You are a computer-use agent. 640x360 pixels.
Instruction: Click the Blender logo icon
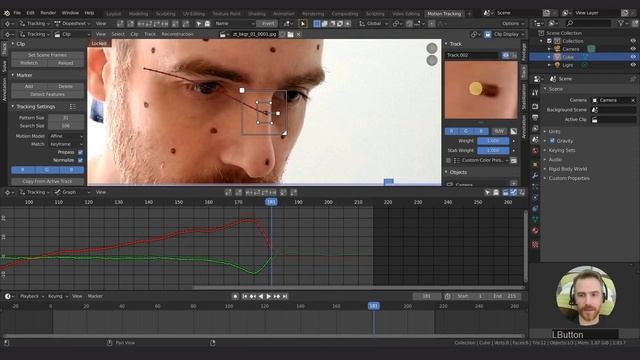tap(7, 13)
